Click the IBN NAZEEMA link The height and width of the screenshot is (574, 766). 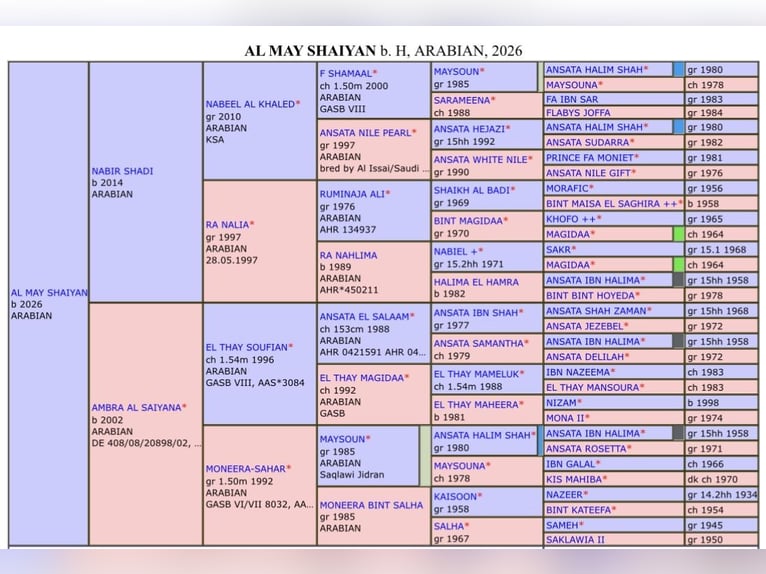pos(578,372)
